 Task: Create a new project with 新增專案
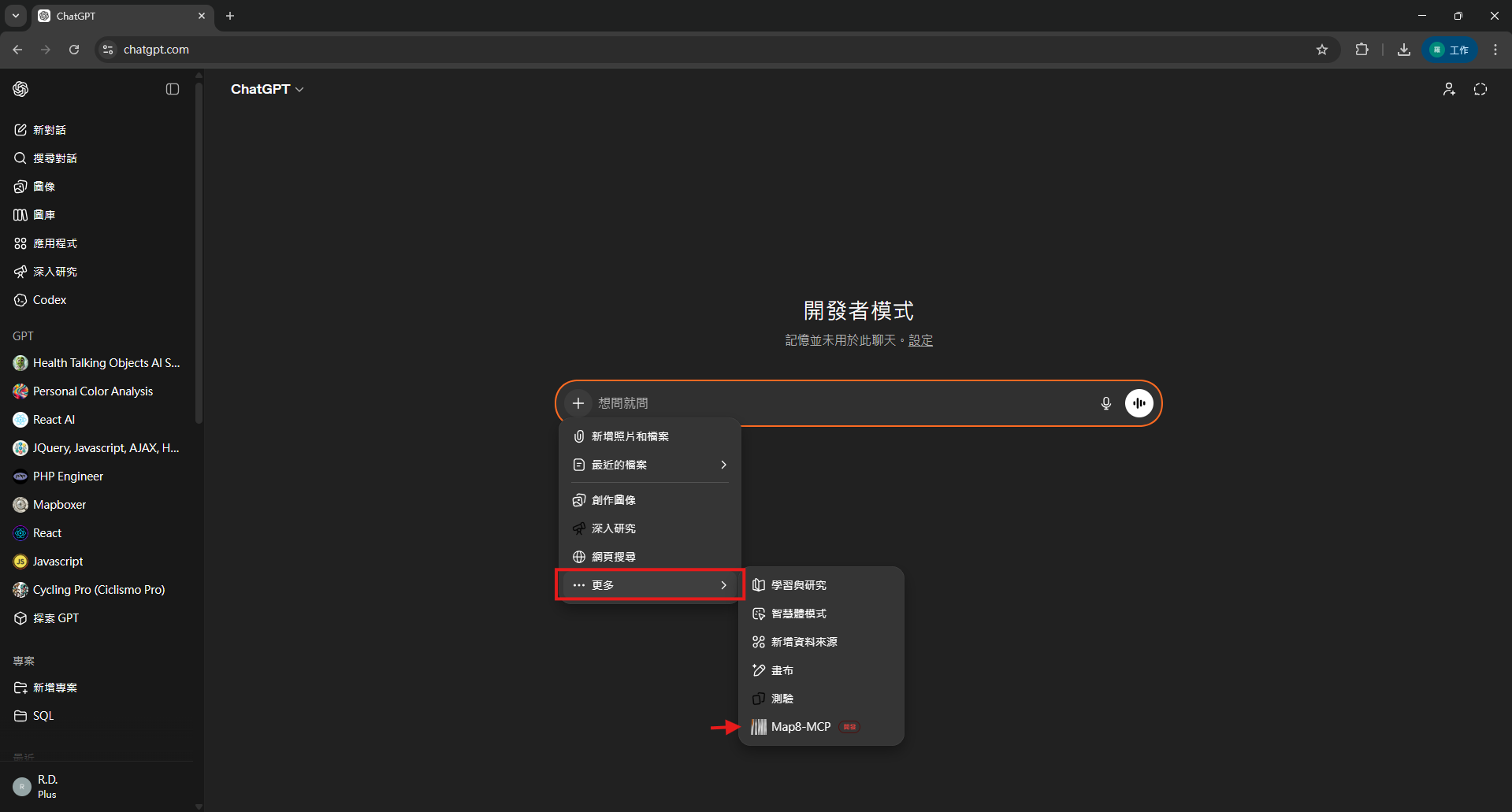[x=96, y=688]
